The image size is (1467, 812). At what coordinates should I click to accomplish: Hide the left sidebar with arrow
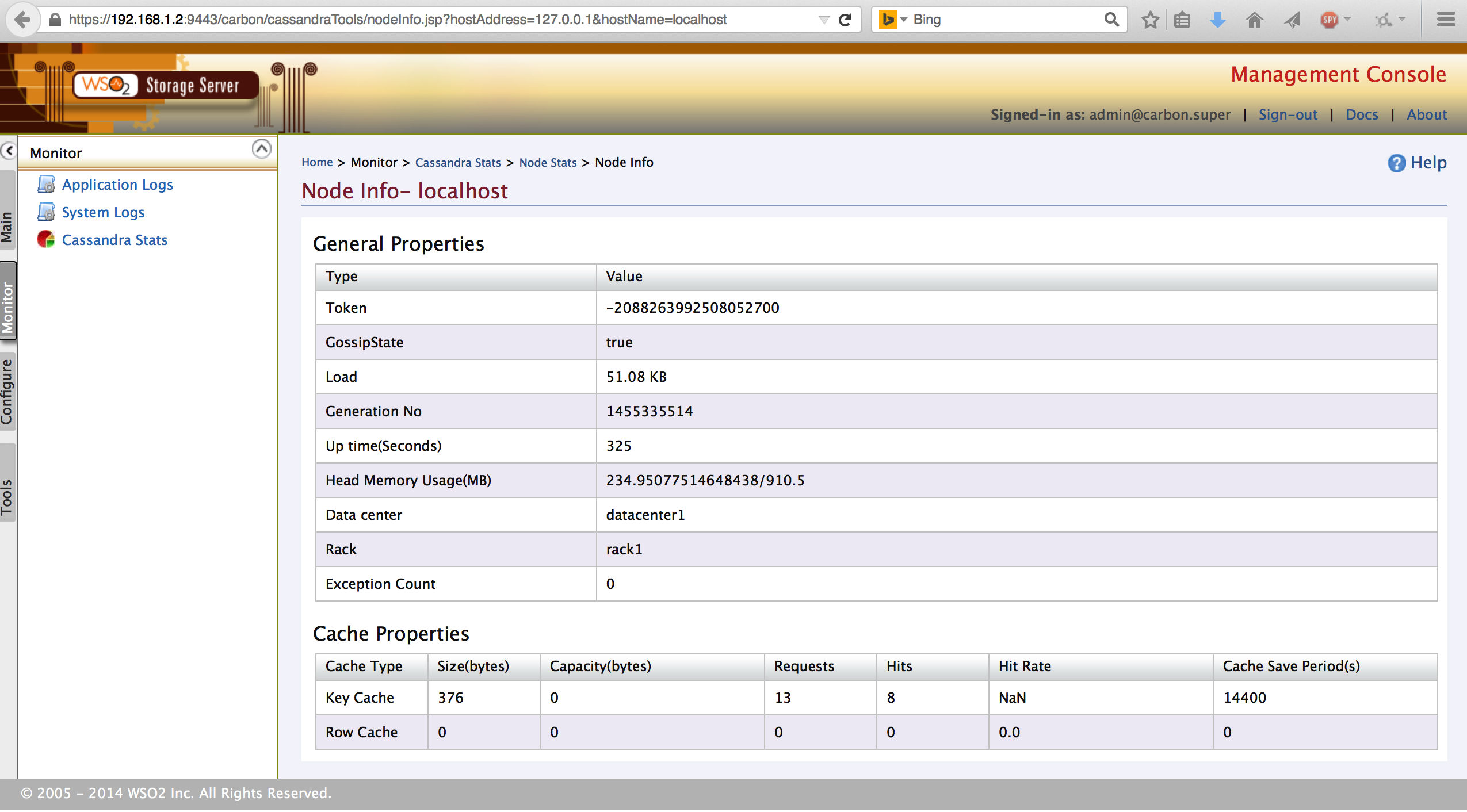click(9, 151)
